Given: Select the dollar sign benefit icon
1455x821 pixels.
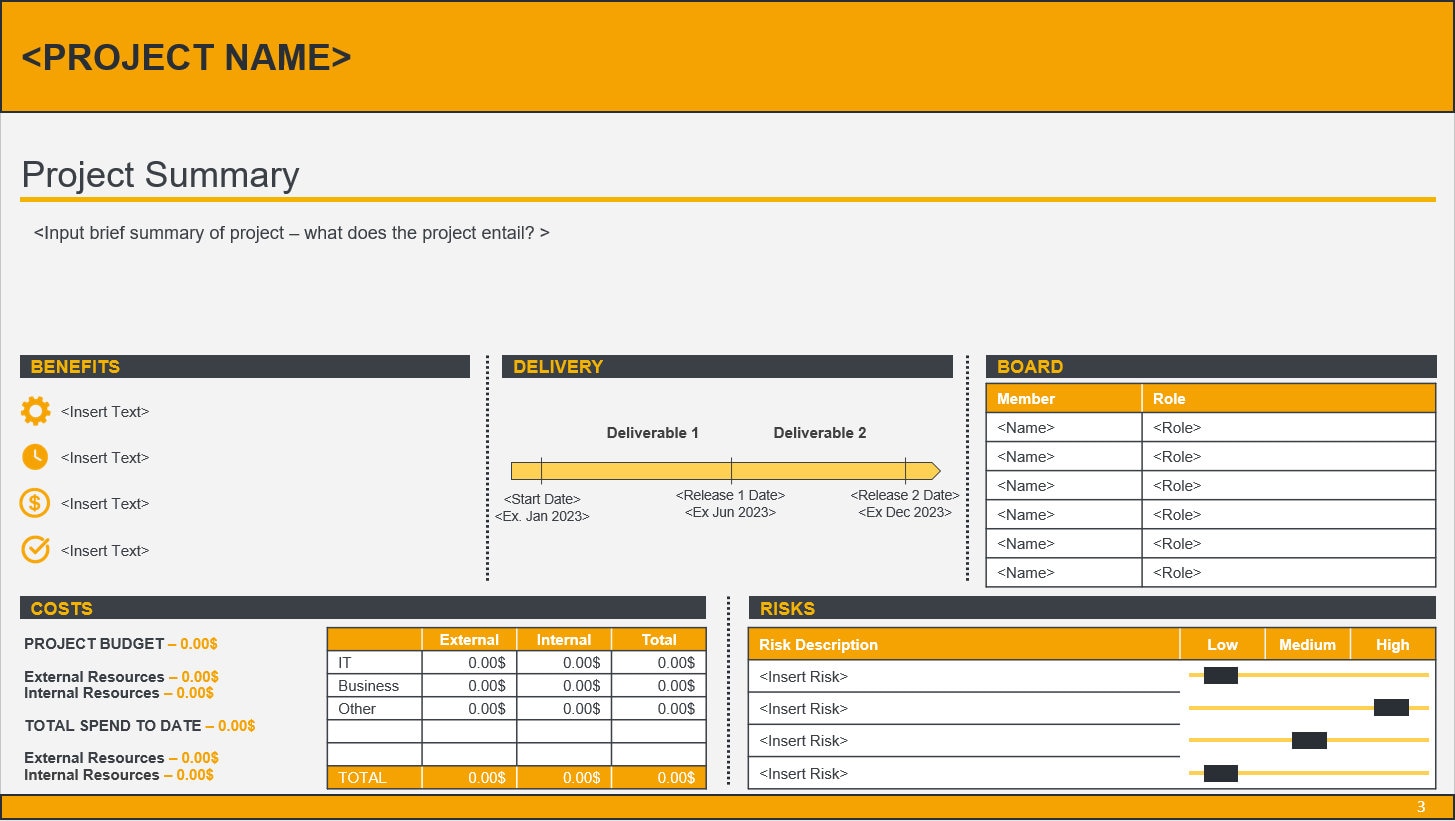Looking at the screenshot, I should click(x=36, y=503).
